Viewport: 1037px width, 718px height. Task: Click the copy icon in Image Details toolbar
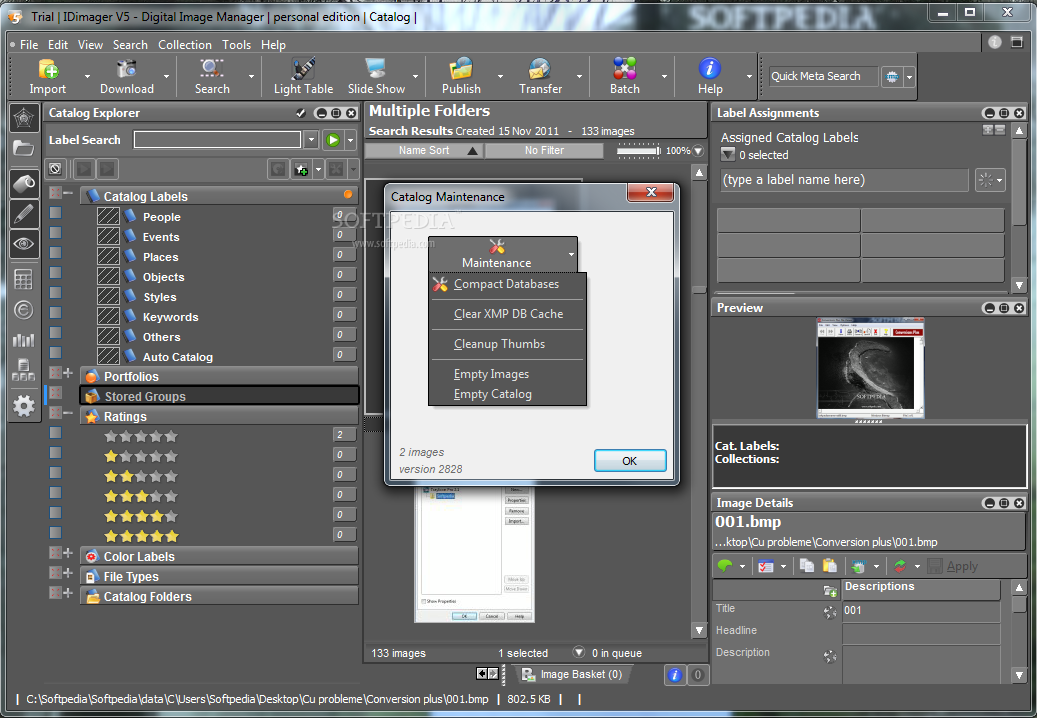(807, 566)
